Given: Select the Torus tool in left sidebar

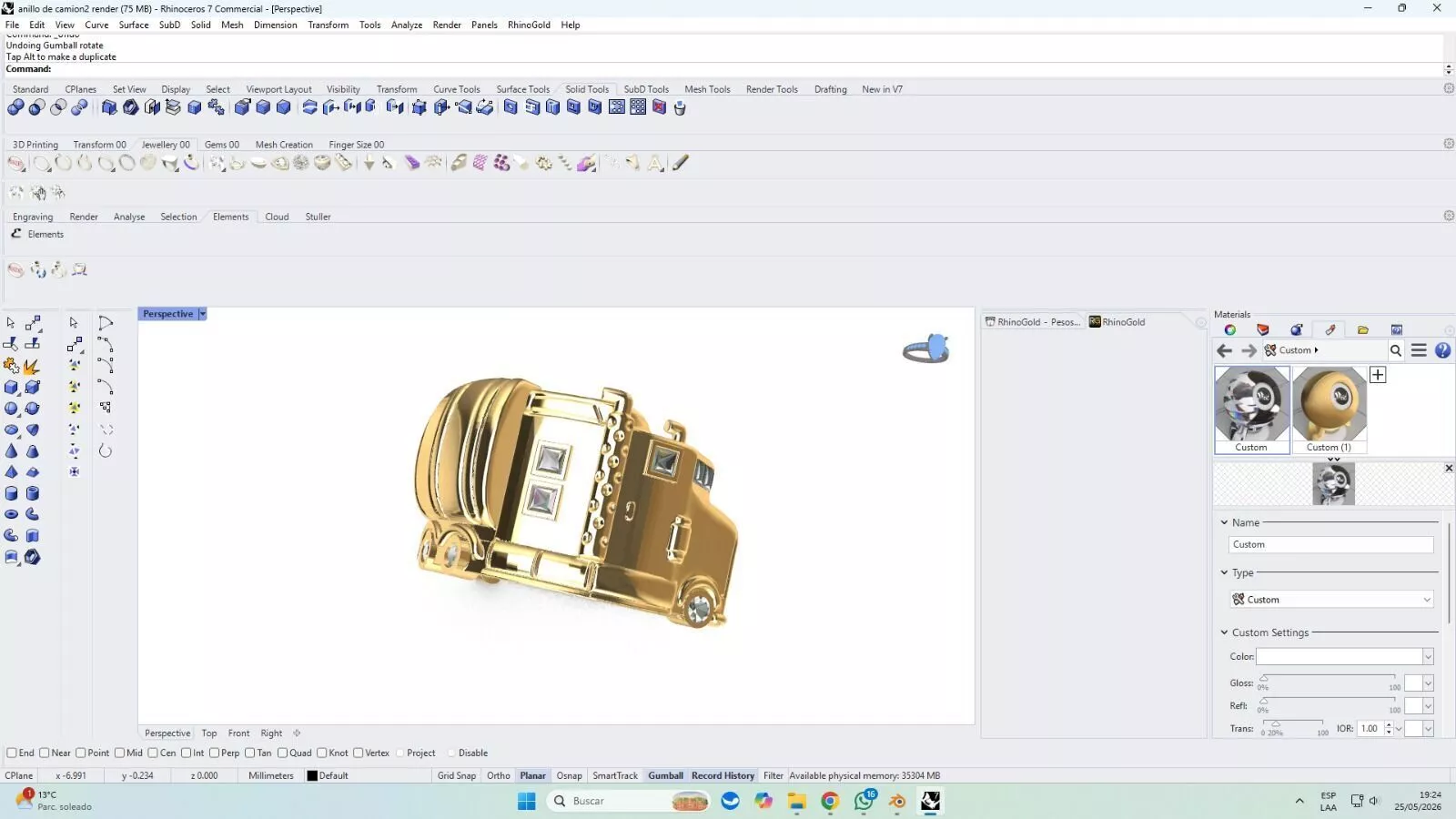Looking at the screenshot, I should [x=11, y=514].
